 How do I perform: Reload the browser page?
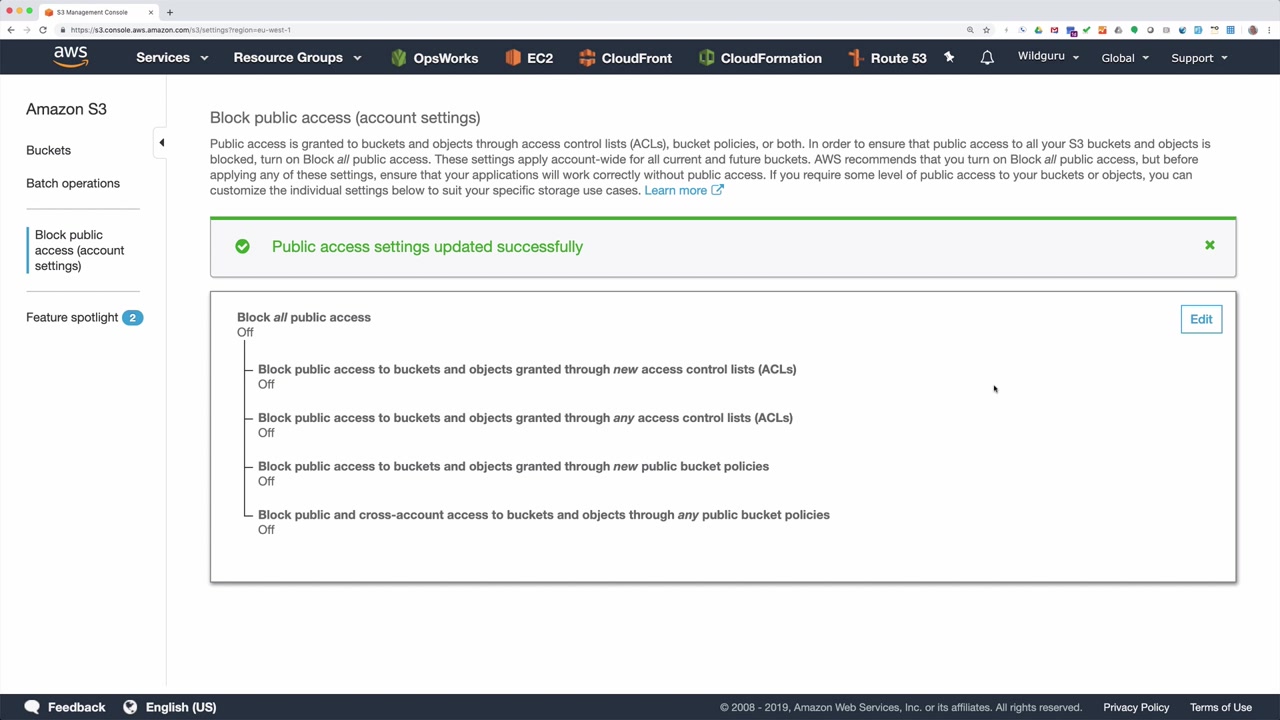[43, 30]
